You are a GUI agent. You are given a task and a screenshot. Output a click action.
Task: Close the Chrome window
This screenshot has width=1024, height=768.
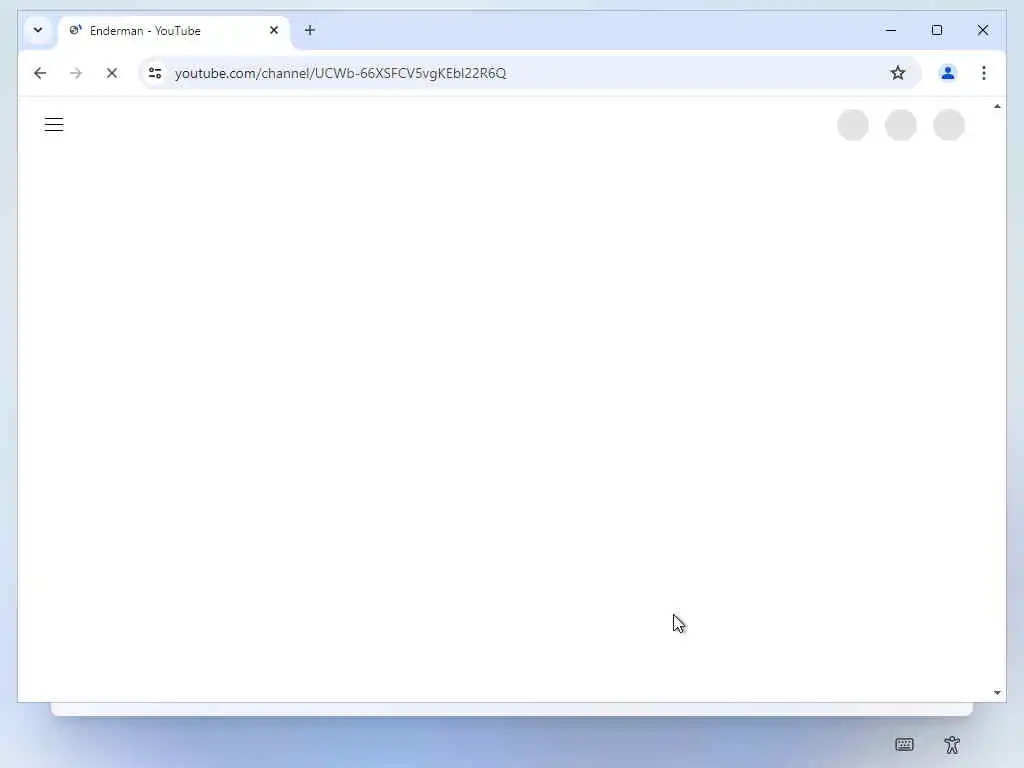coord(983,30)
